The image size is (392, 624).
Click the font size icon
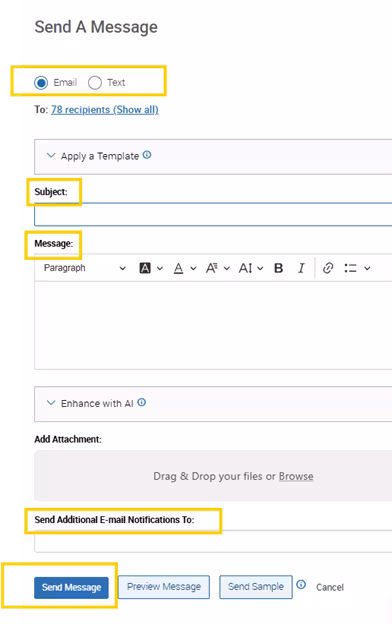point(245,268)
